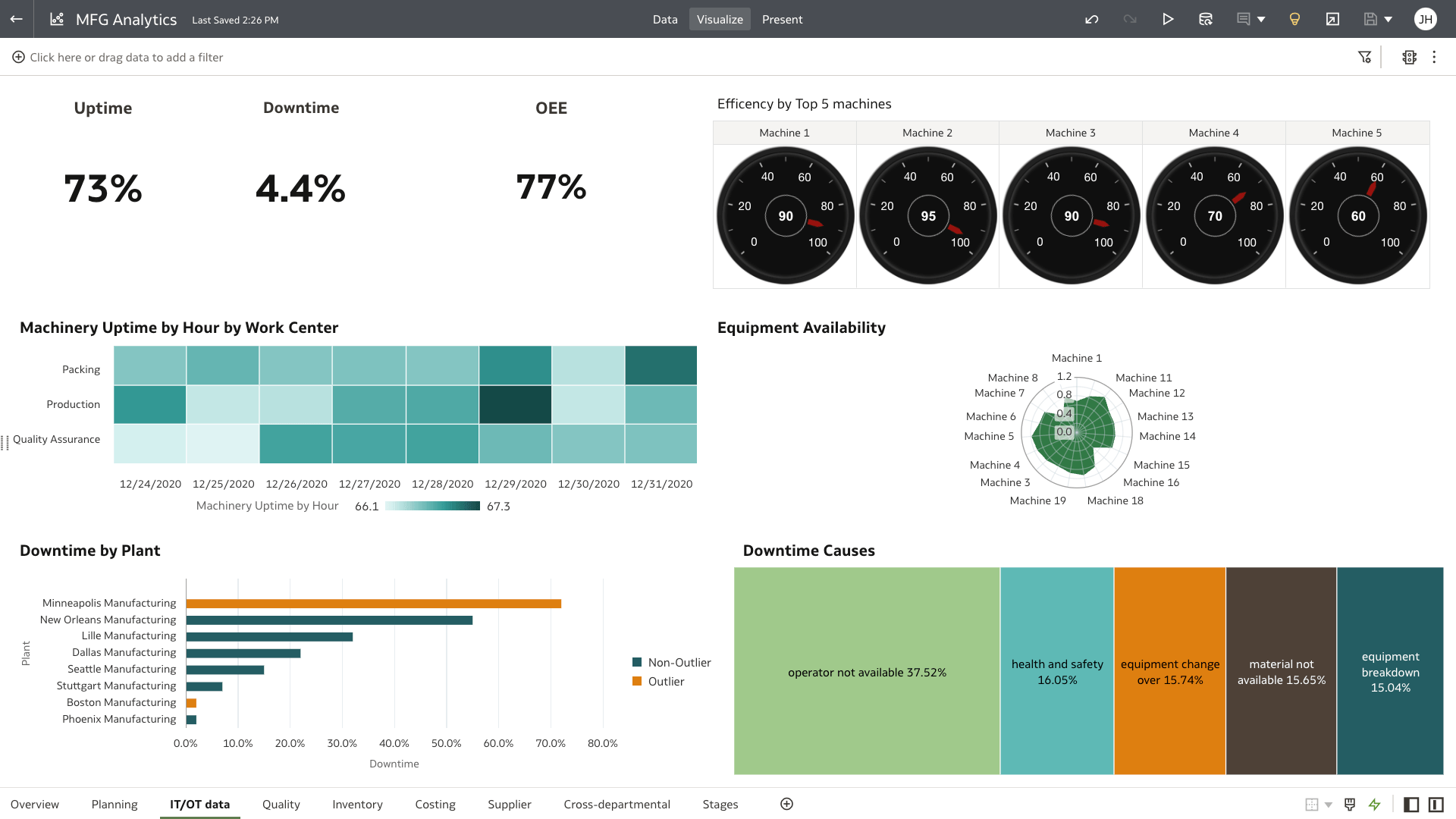Viewport: 1456px width, 819px height.
Task: Open canvas settings via the gear icon
Action: click(x=1409, y=57)
